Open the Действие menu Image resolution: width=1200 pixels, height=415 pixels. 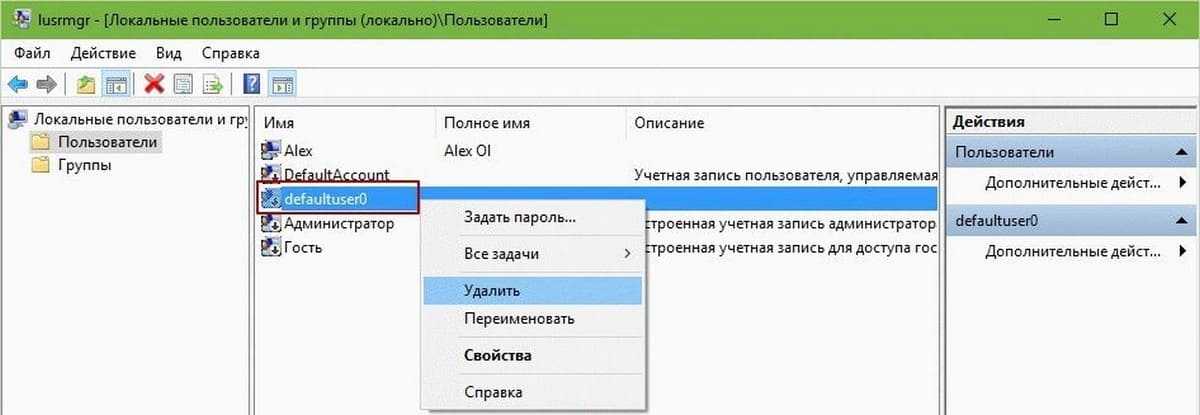pos(103,53)
